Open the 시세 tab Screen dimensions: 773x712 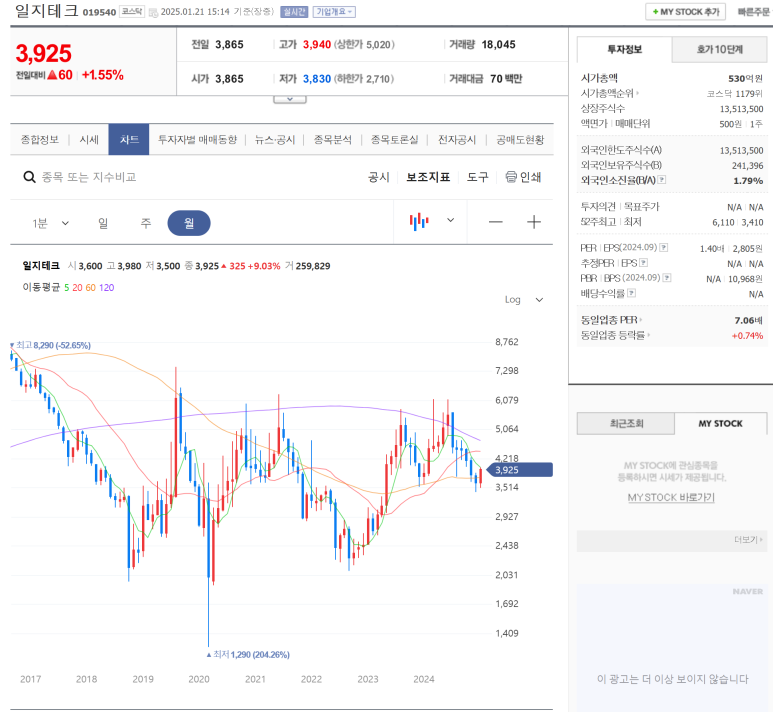coord(89,140)
